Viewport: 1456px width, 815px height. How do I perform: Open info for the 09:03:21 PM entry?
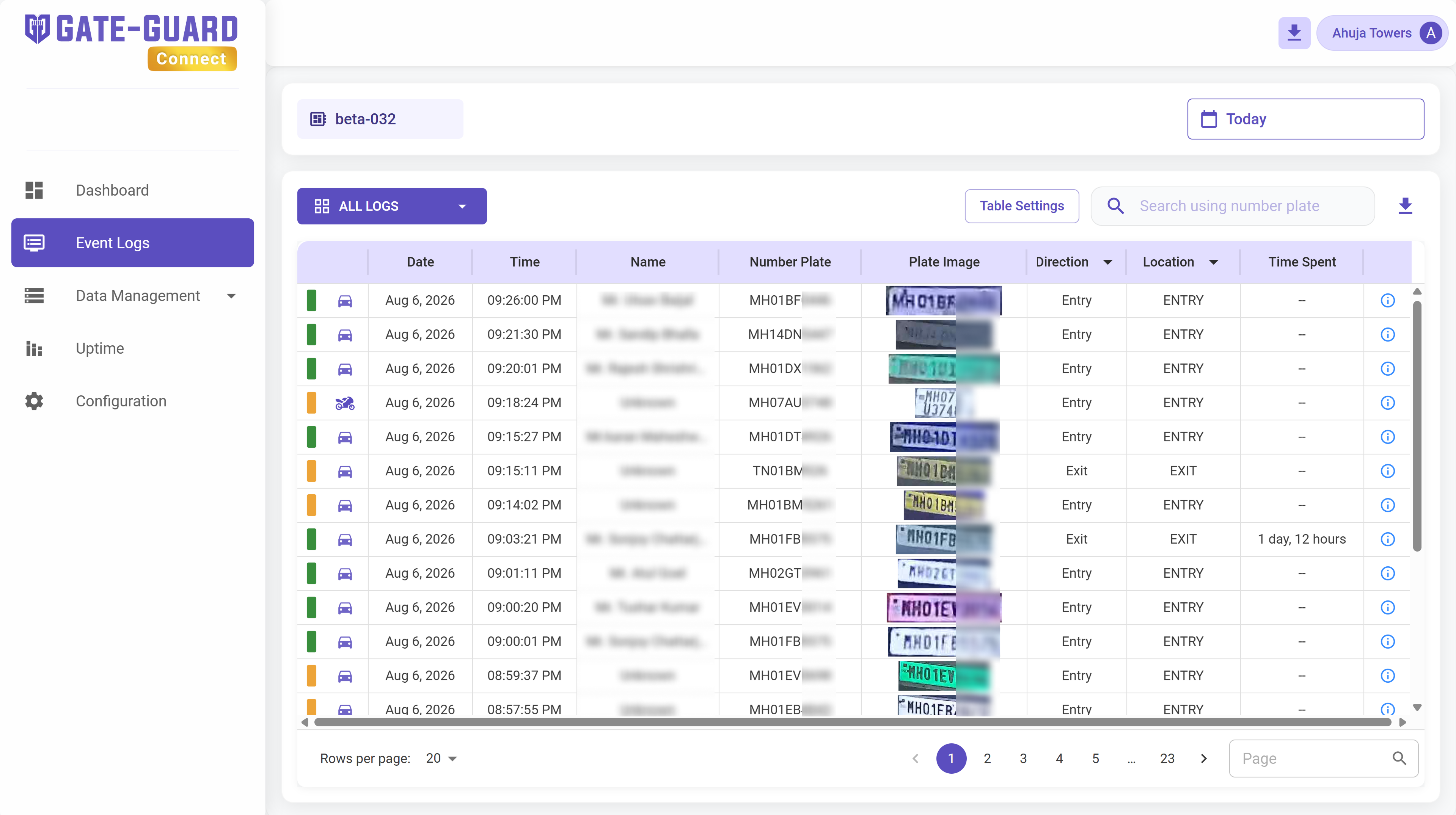pos(1388,539)
